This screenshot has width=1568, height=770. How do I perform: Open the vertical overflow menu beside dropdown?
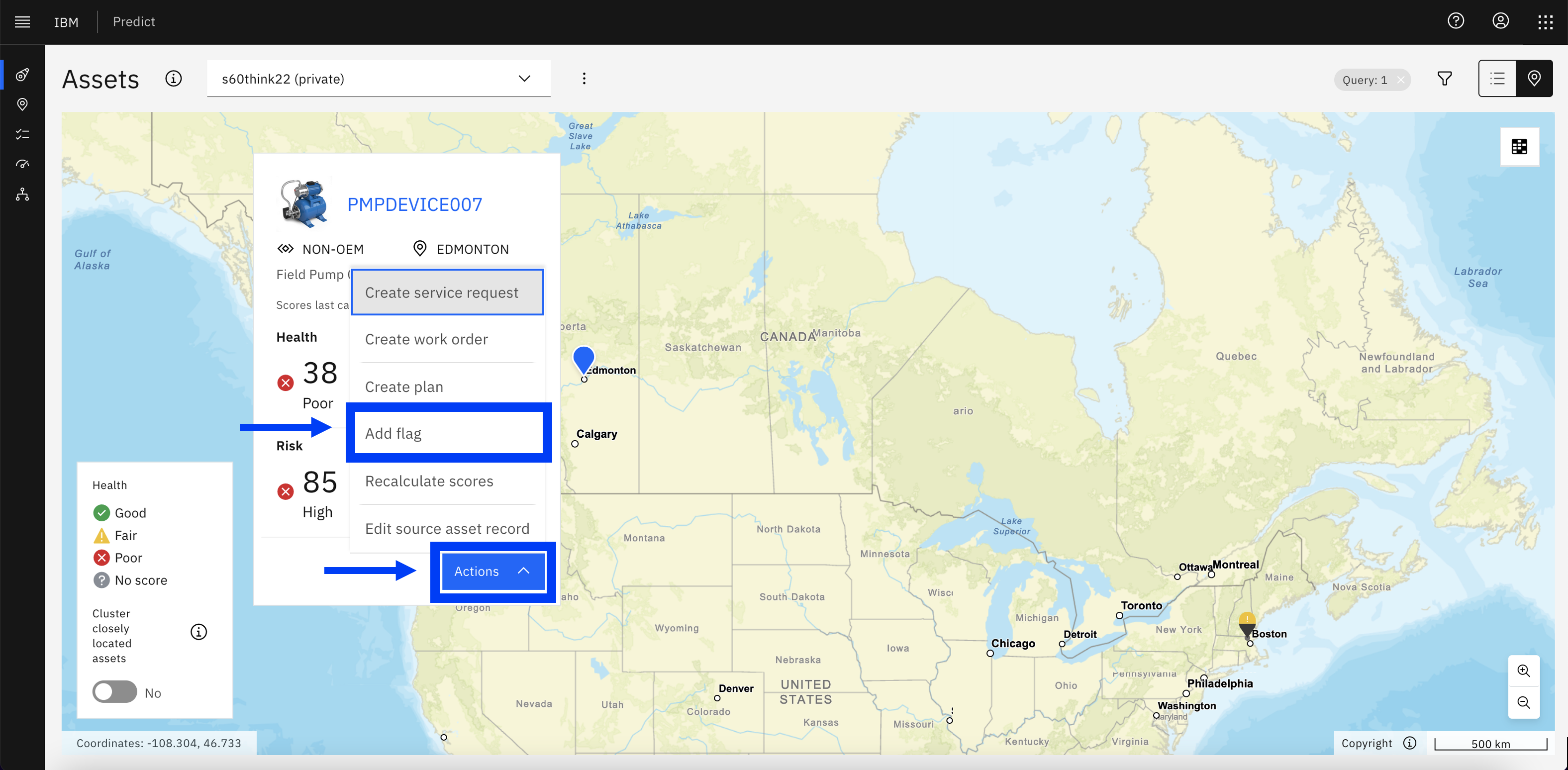point(584,79)
